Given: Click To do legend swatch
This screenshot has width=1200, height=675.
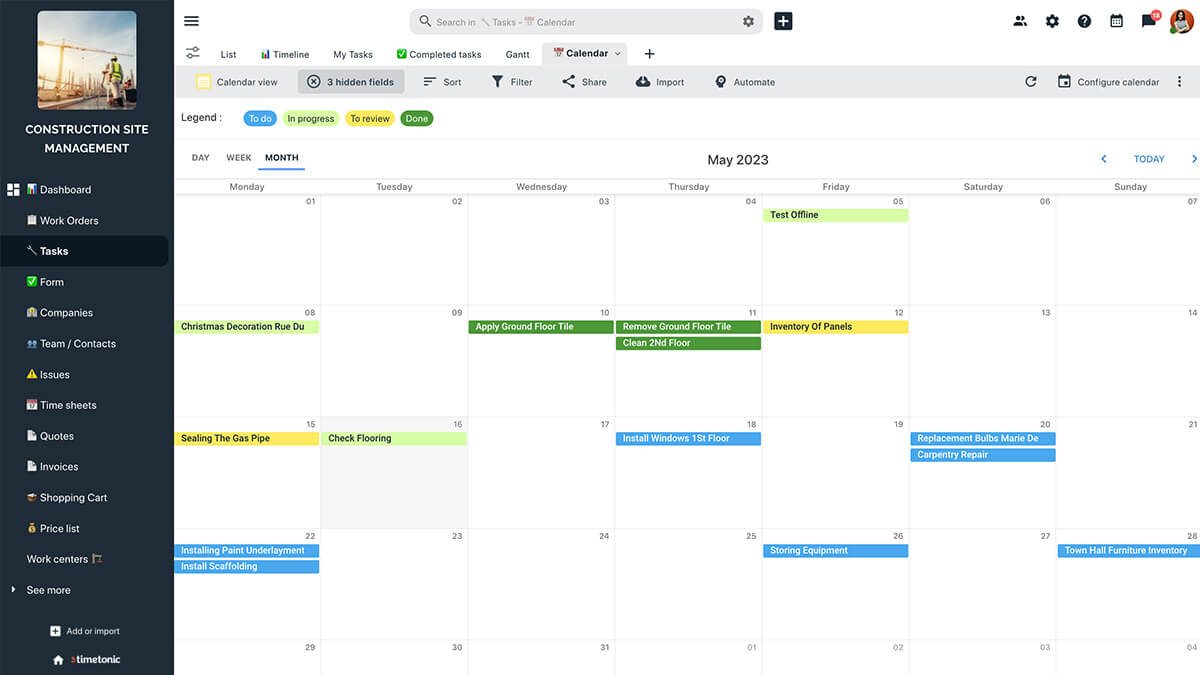Looking at the screenshot, I should [x=260, y=118].
